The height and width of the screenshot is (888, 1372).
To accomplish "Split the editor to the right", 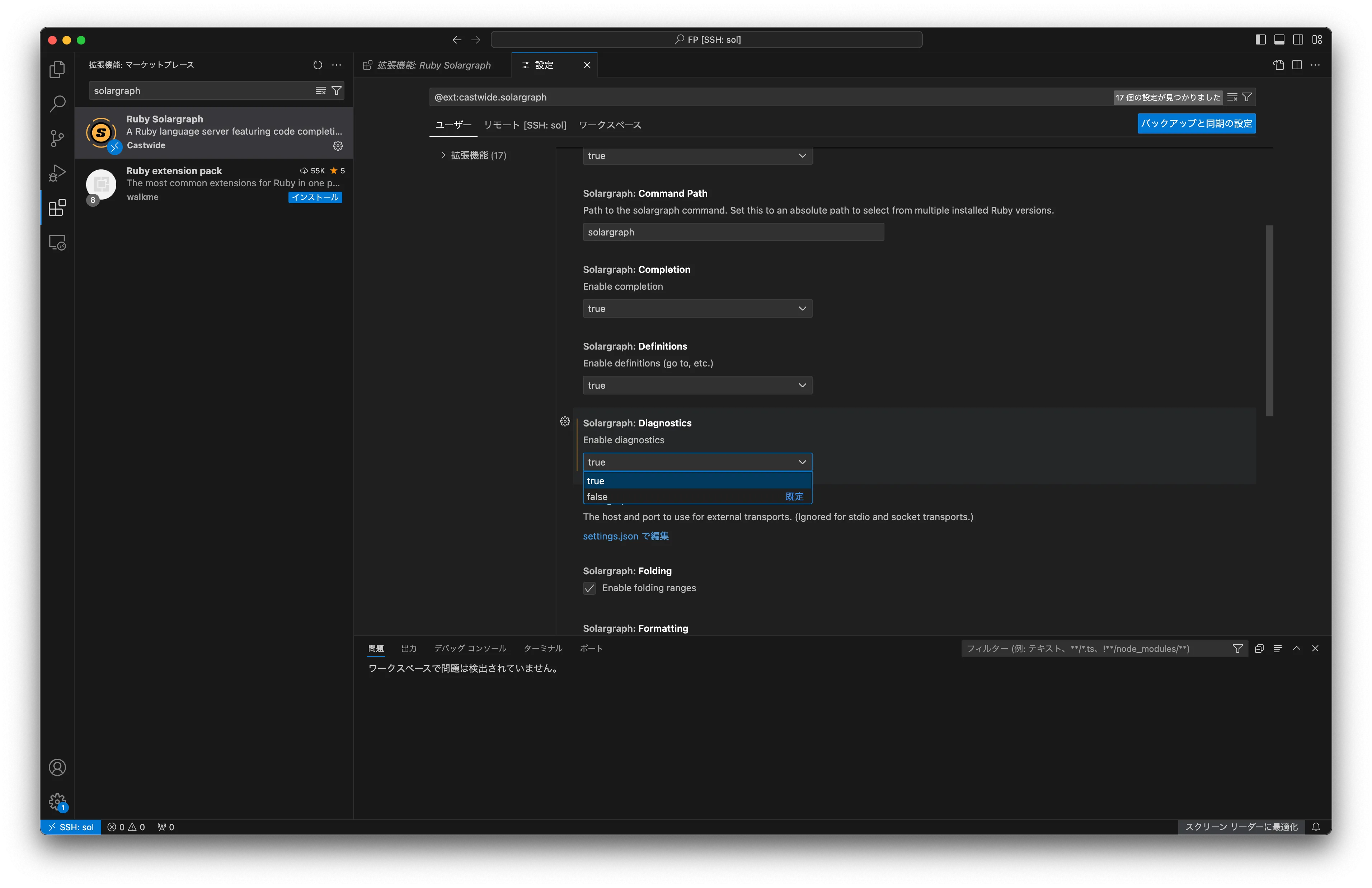I will point(1297,65).
